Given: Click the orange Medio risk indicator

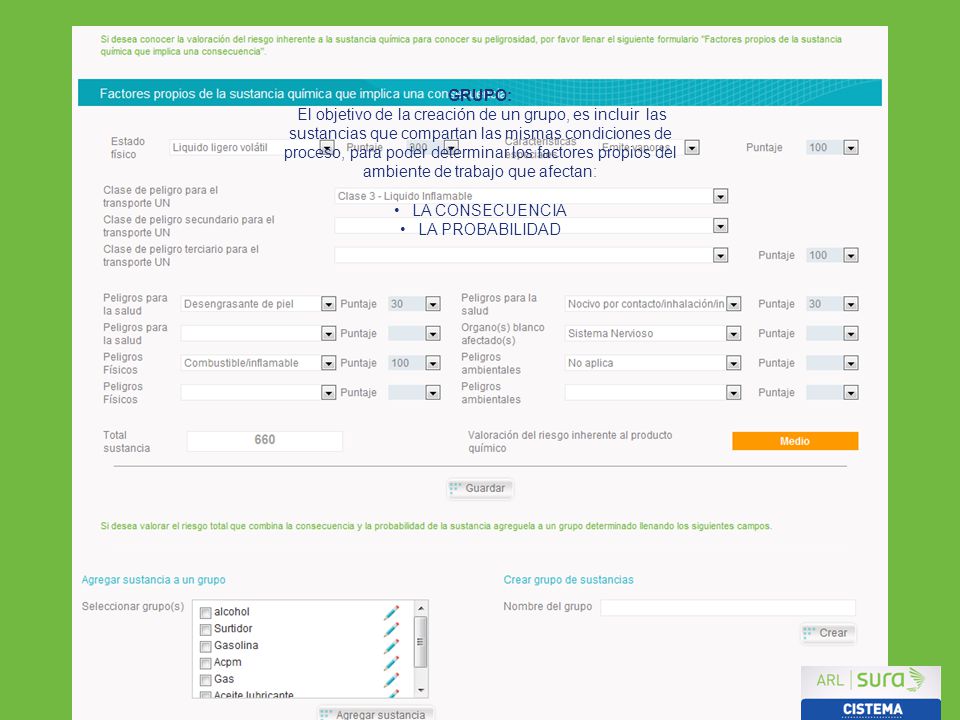Looking at the screenshot, I should click(795, 441).
